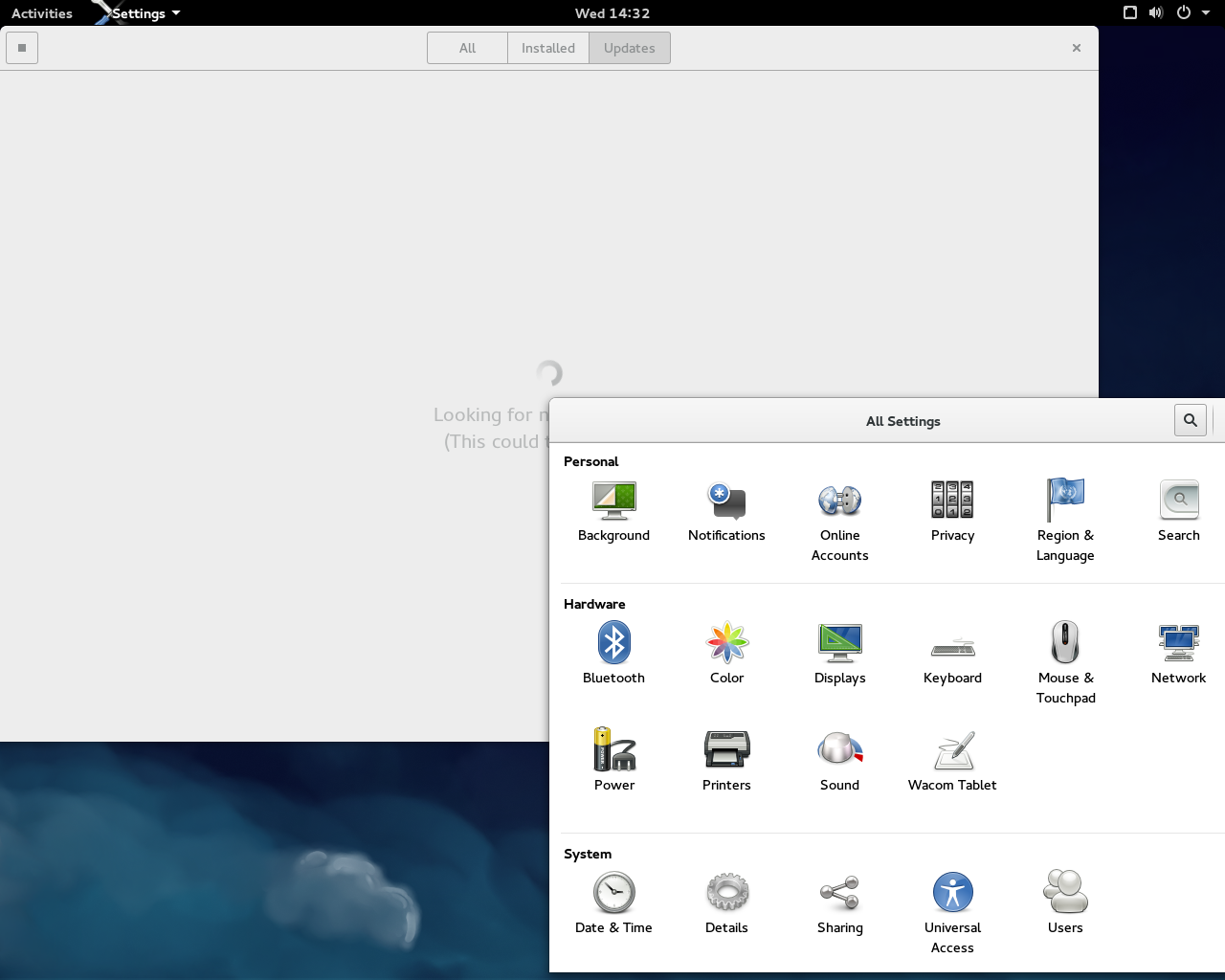Open Date & Time settings
The width and height of the screenshot is (1225, 980).
613,903
